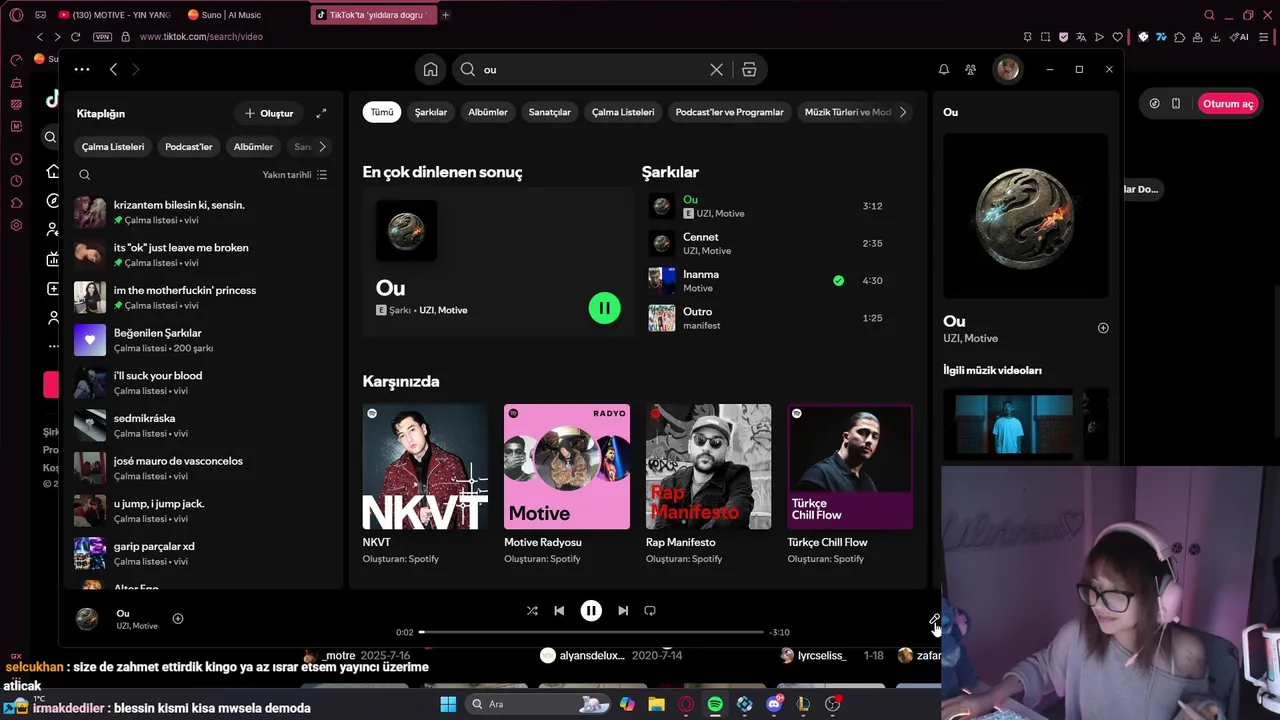Click the Oturum aç button on TikTok
The height and width of the screenshot is (720, 1280).
click(x=1228, y=103)
